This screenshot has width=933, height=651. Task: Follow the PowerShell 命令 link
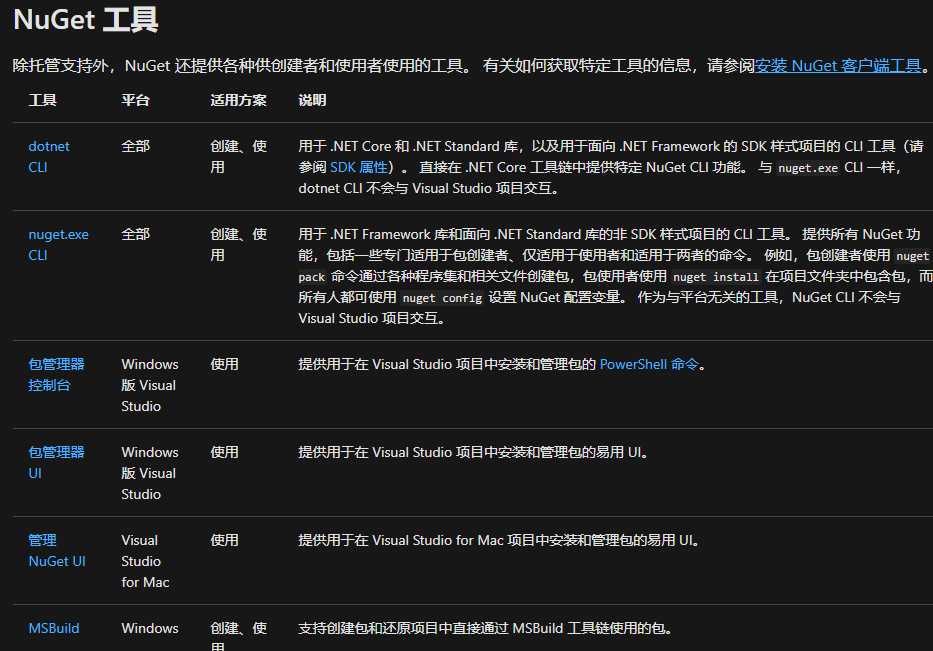[649, 364]
